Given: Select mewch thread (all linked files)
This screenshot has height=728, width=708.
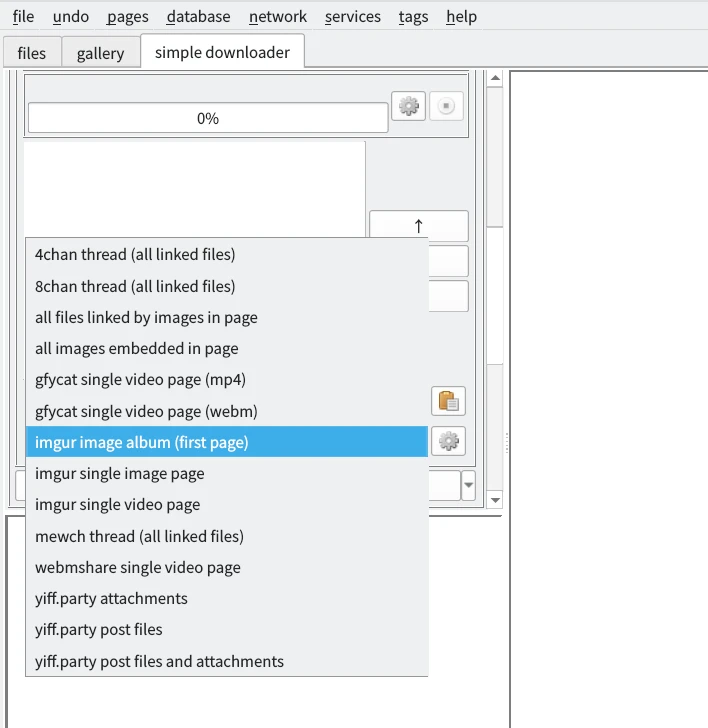Looking at the screenshot, I should click(x=227, y=536).
